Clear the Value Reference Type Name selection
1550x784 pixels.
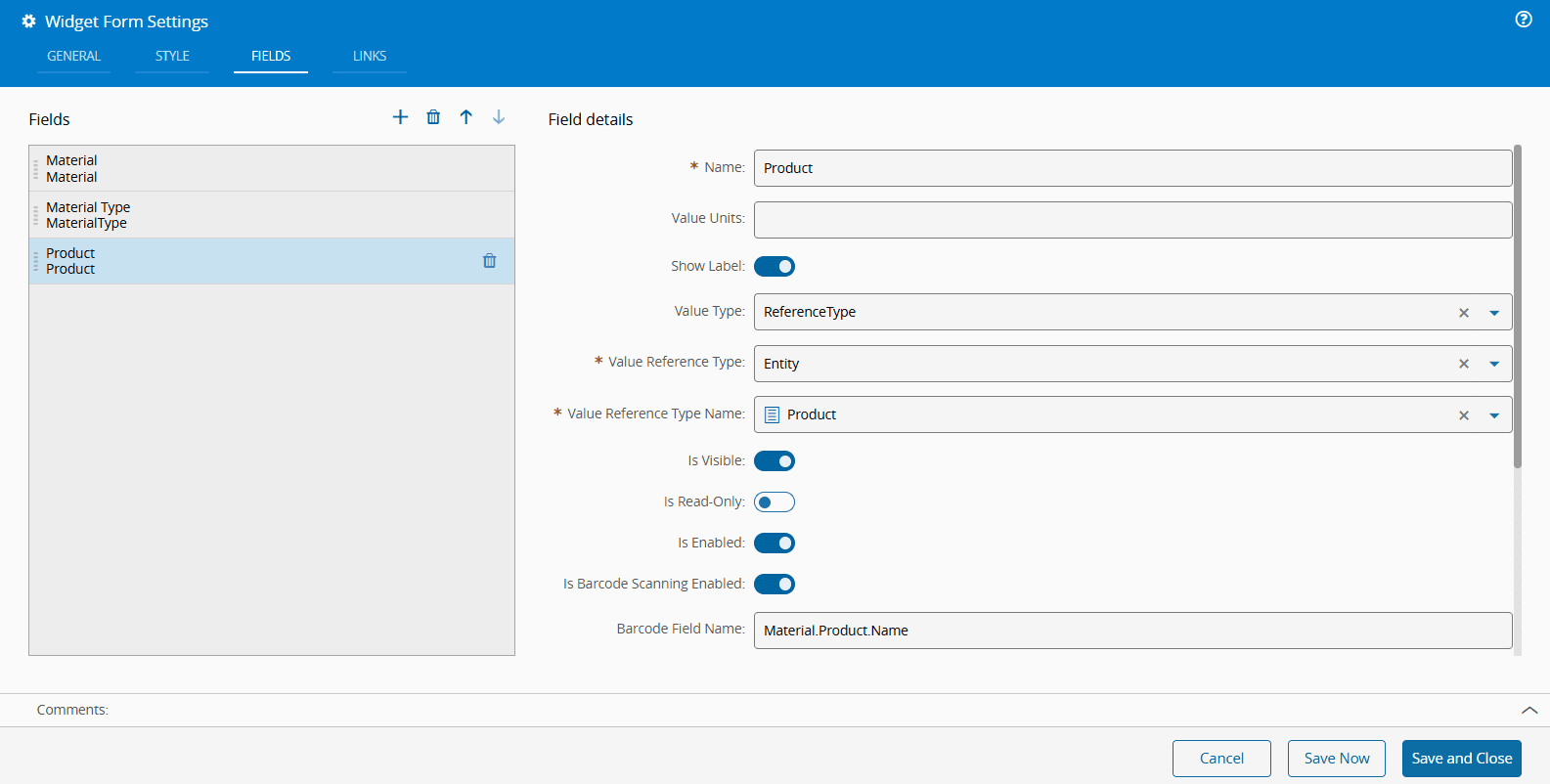tap(1464, 415)
